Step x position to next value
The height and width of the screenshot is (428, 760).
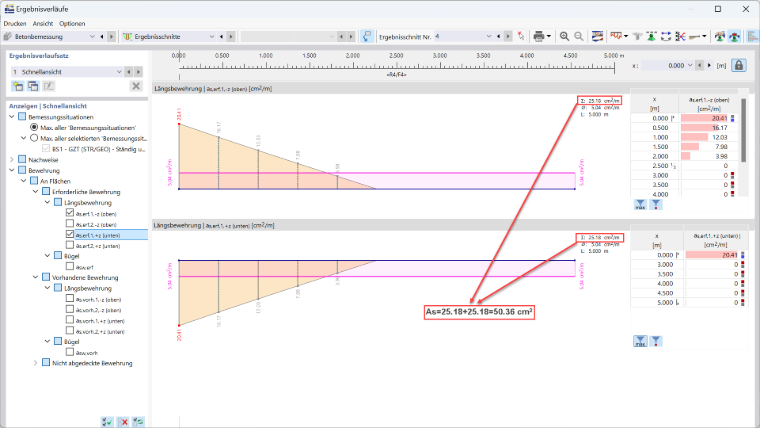[x=710, y=65]
